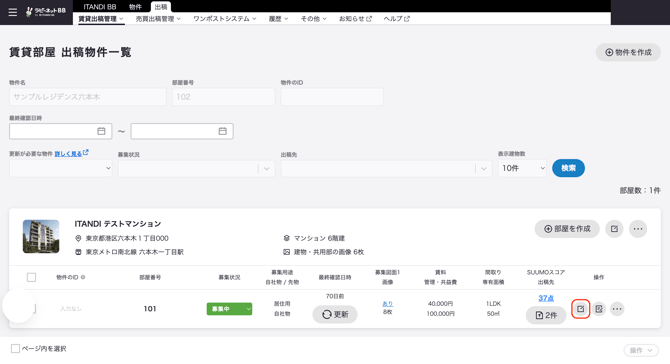670x364 pixels.
Task: Check the table header select-all checkbox
Action: coord(31,277)
